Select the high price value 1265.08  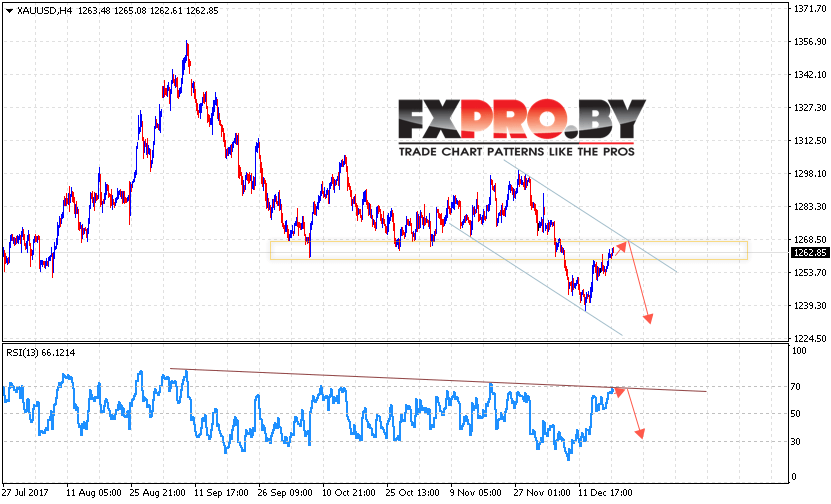tap(130, 11)
